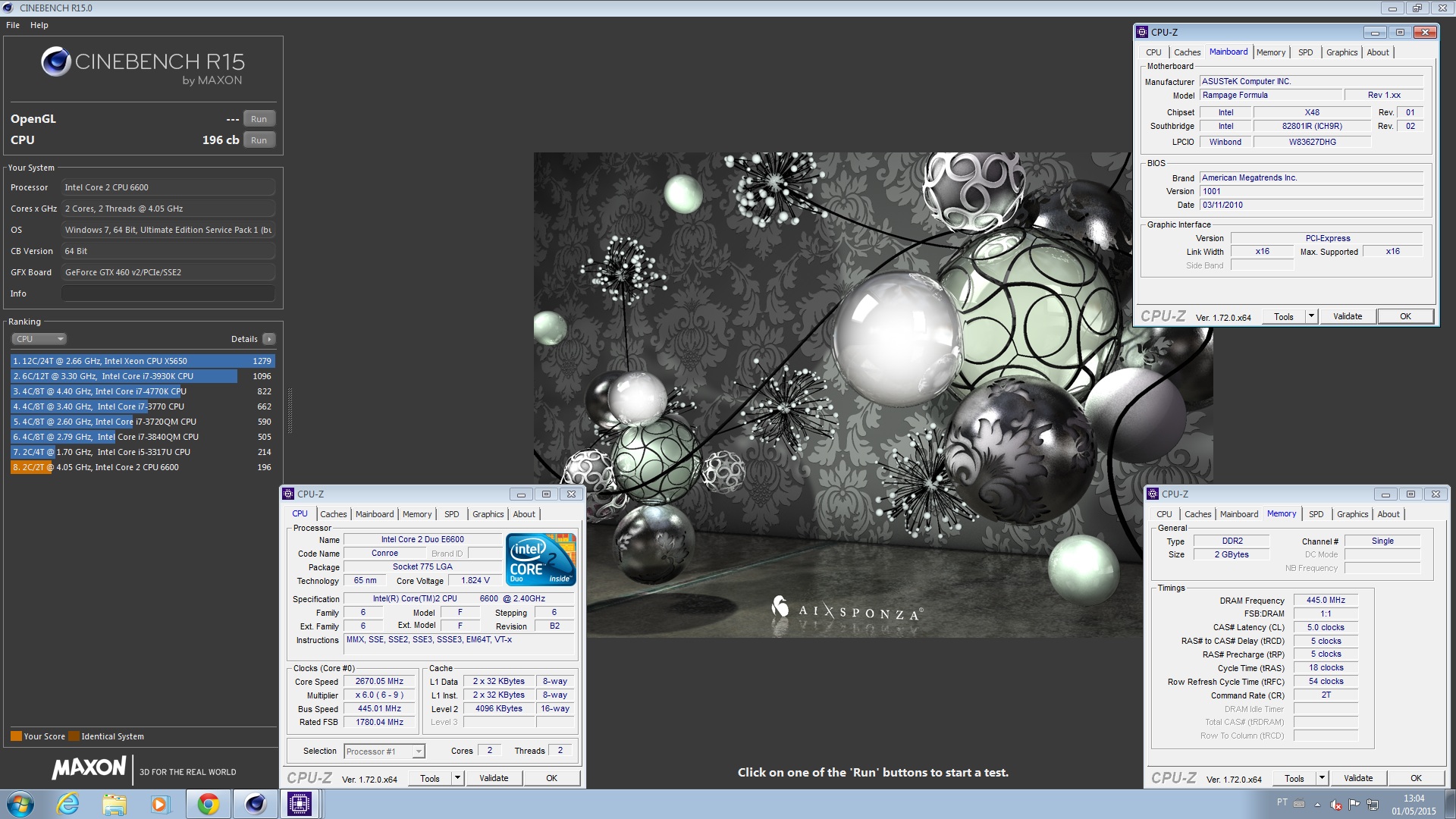Image resolution: width=1456 pixels, height=819 pixels.
Task: Open About tab in Memory CPU-Z window
Action: coord(1389,514)
